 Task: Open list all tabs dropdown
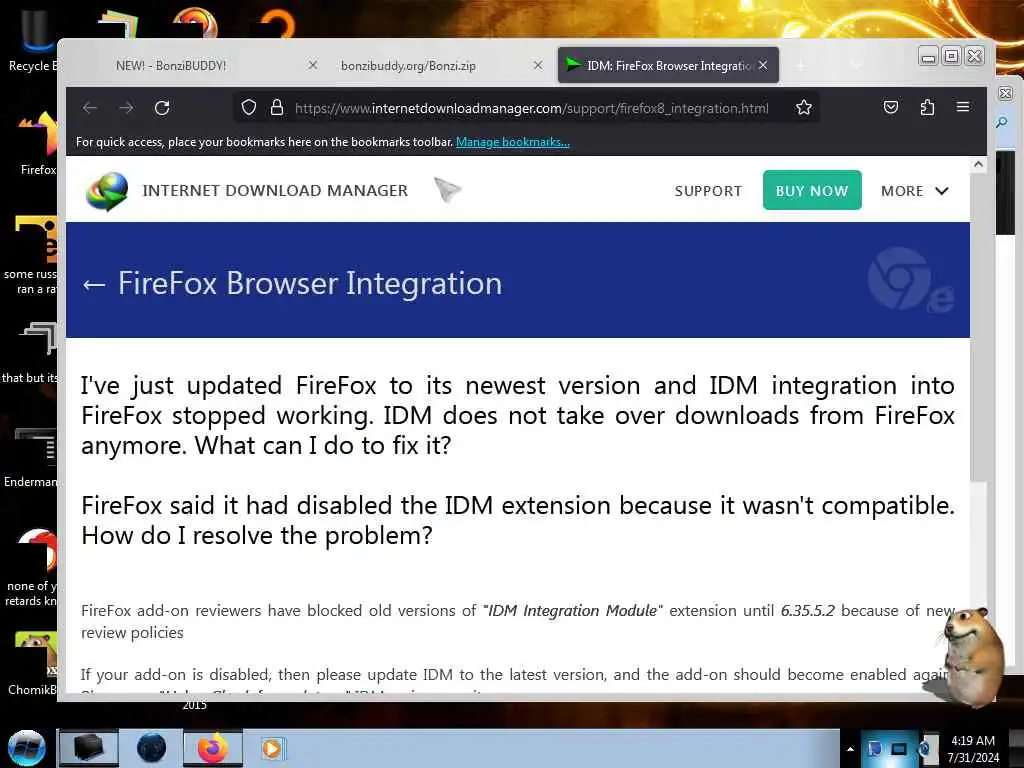pos(856,65)
